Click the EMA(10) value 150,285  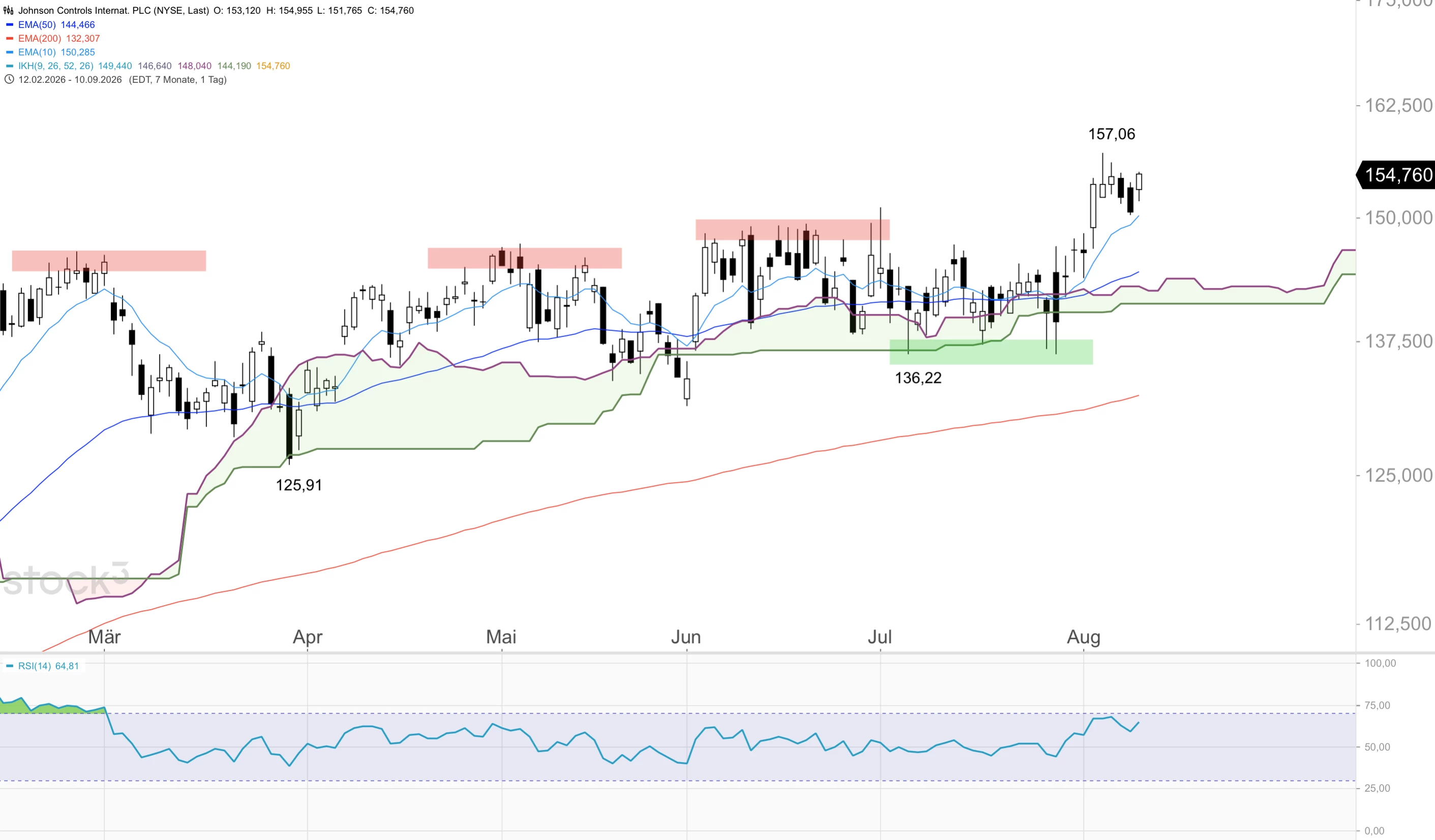click(x=78, y=52)
